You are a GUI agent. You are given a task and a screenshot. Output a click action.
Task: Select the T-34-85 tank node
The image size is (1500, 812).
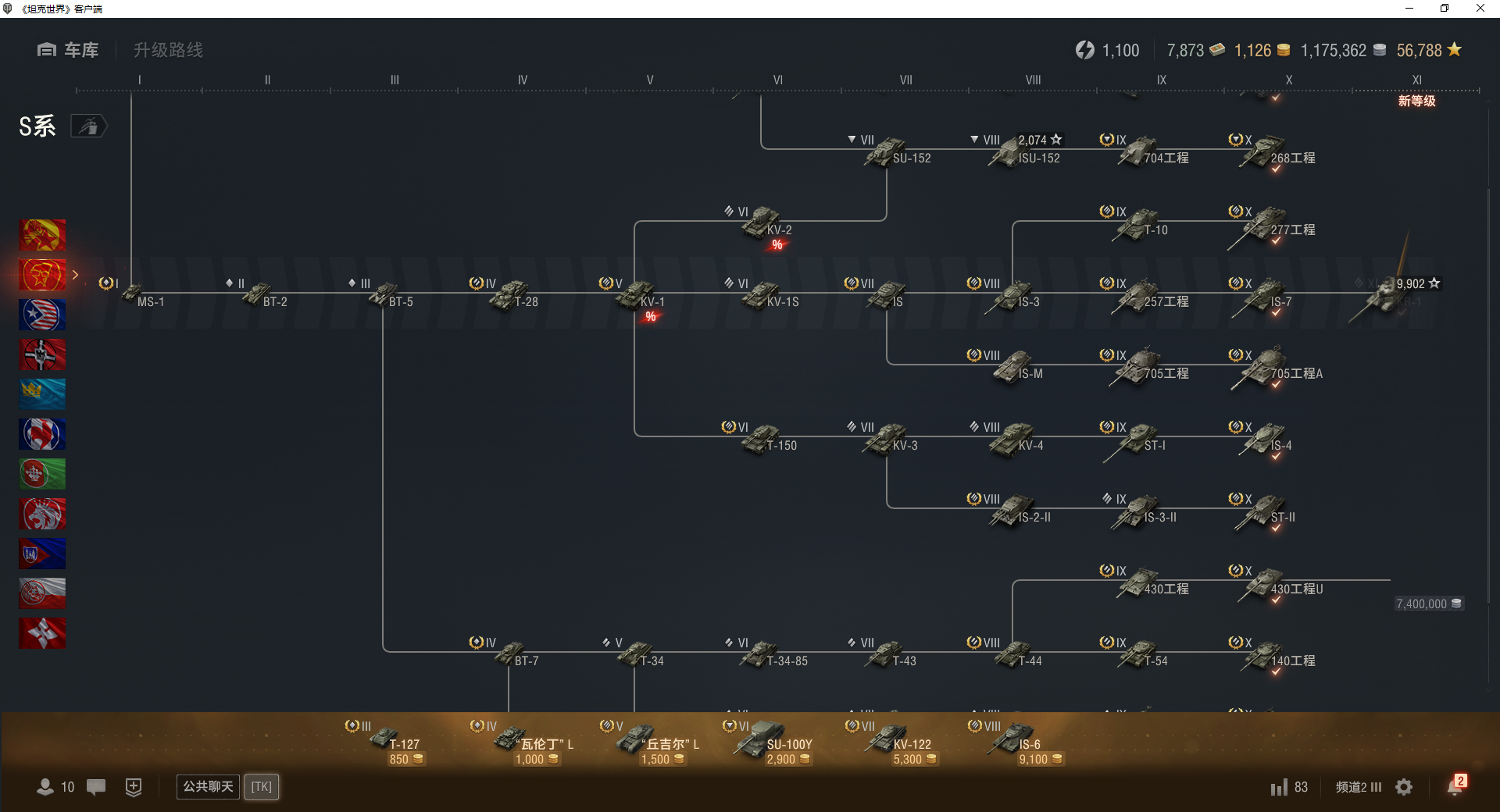pos(766,654)
